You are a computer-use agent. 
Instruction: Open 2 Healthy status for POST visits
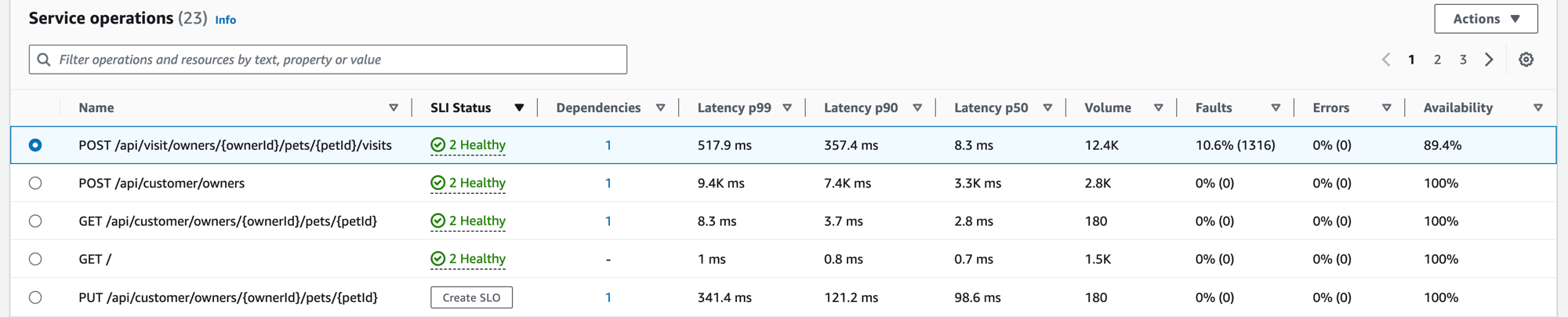point(469,145)
